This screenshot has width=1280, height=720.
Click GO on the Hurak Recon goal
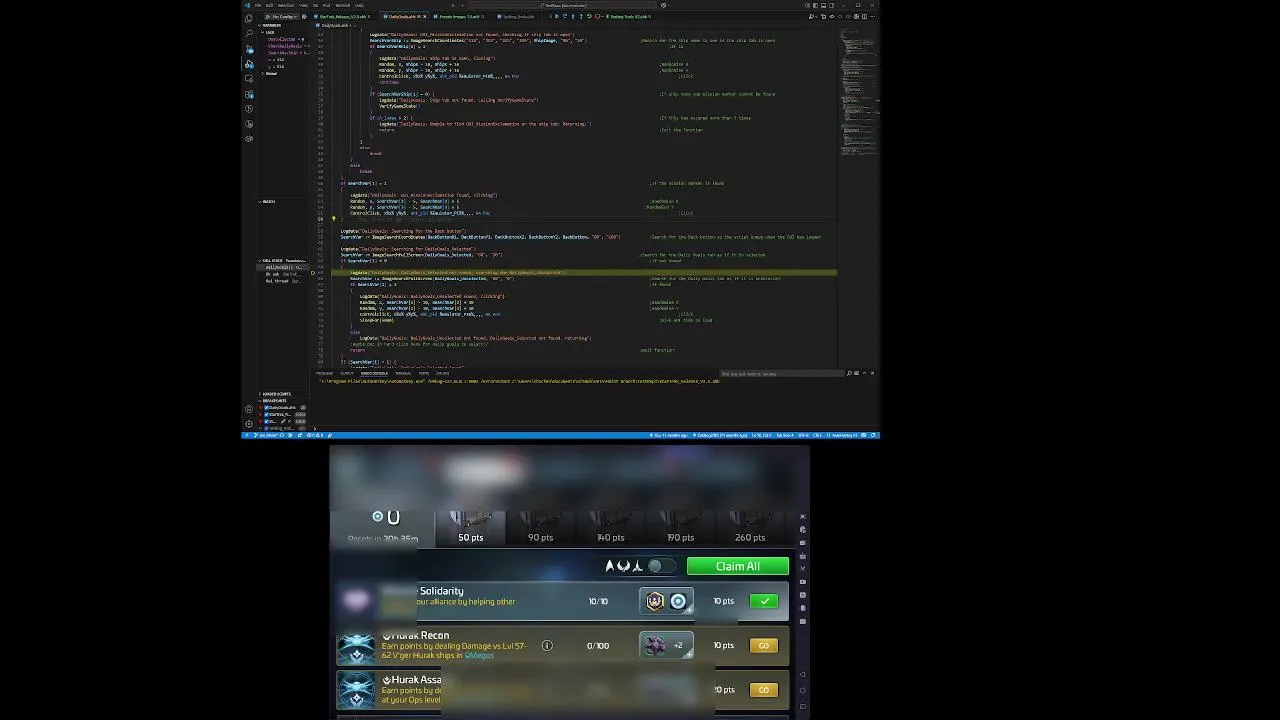(763, 645)
